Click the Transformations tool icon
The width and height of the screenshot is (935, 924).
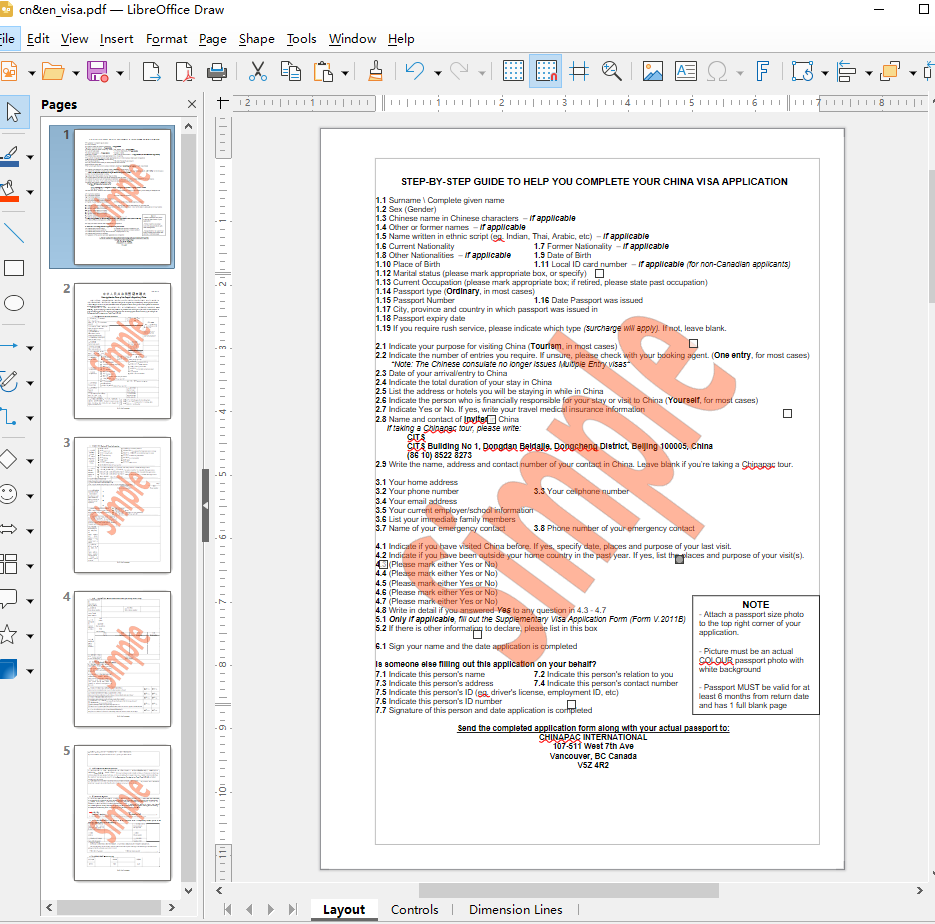[803, 72]
